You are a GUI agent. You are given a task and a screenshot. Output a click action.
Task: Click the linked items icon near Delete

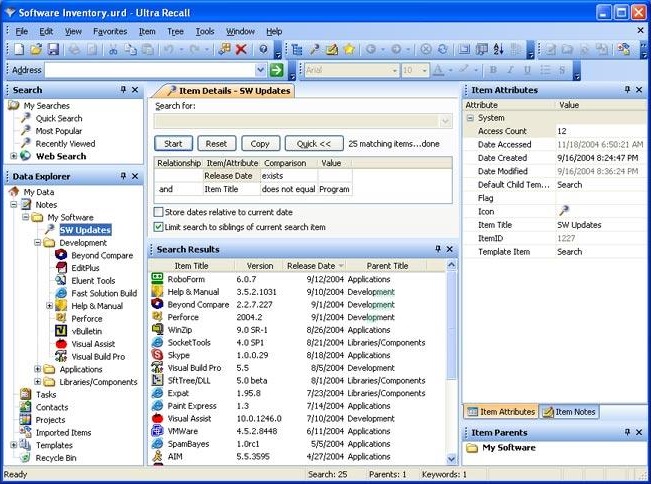225,49
